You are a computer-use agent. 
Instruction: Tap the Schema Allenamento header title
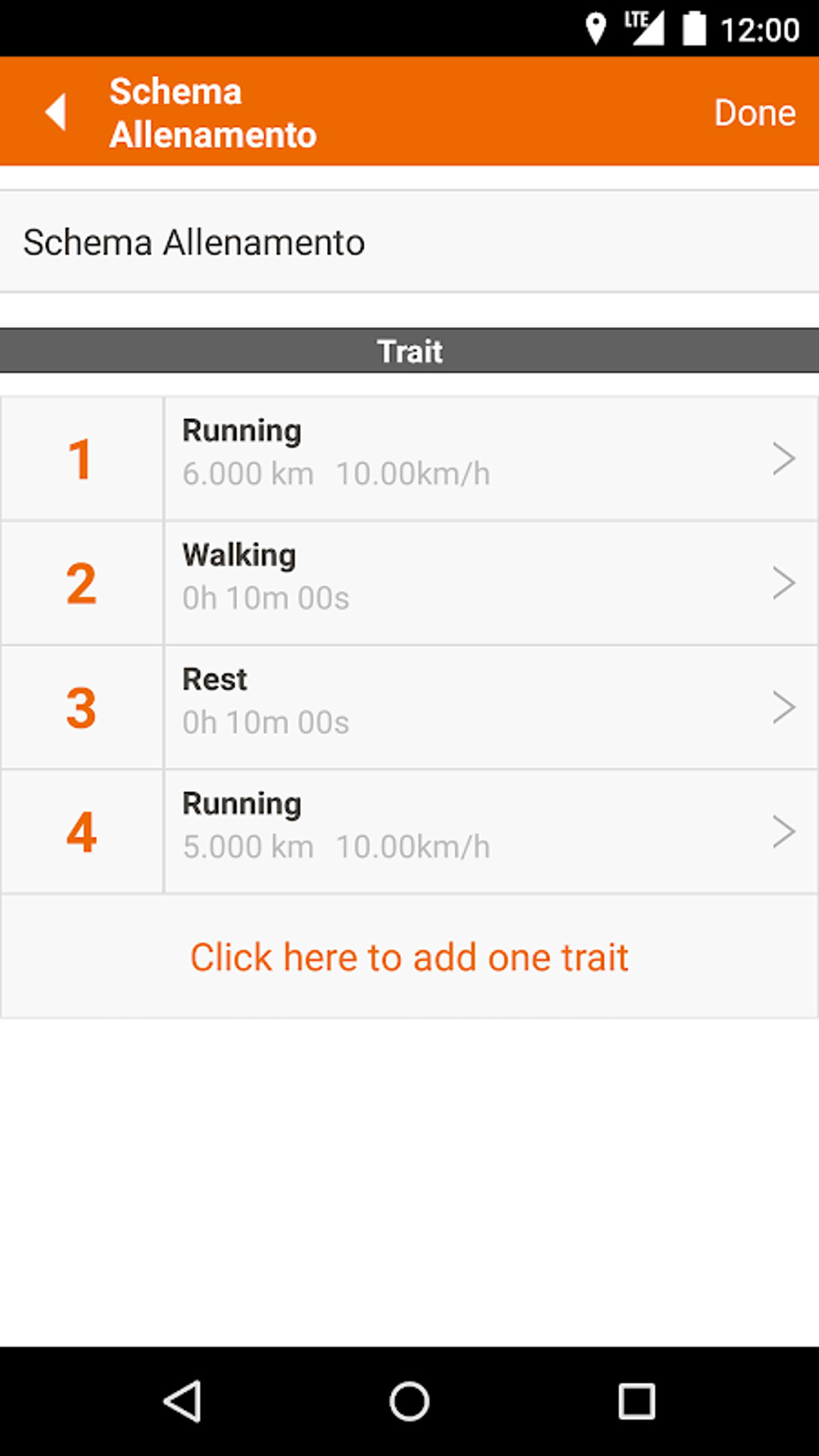click(x=214, y=112)
